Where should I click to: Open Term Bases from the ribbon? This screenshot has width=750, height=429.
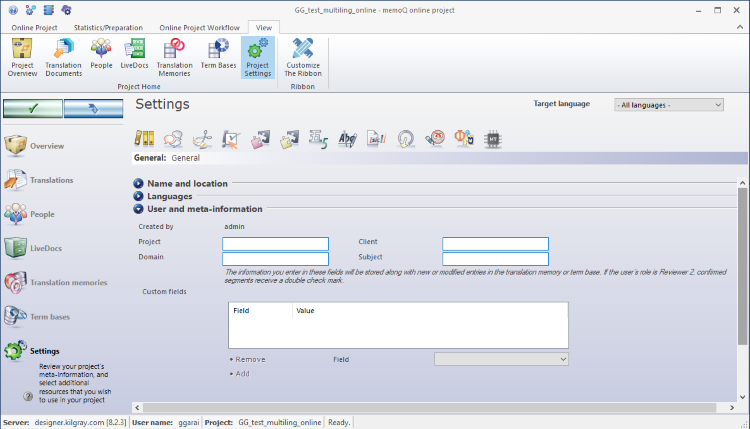218,57
